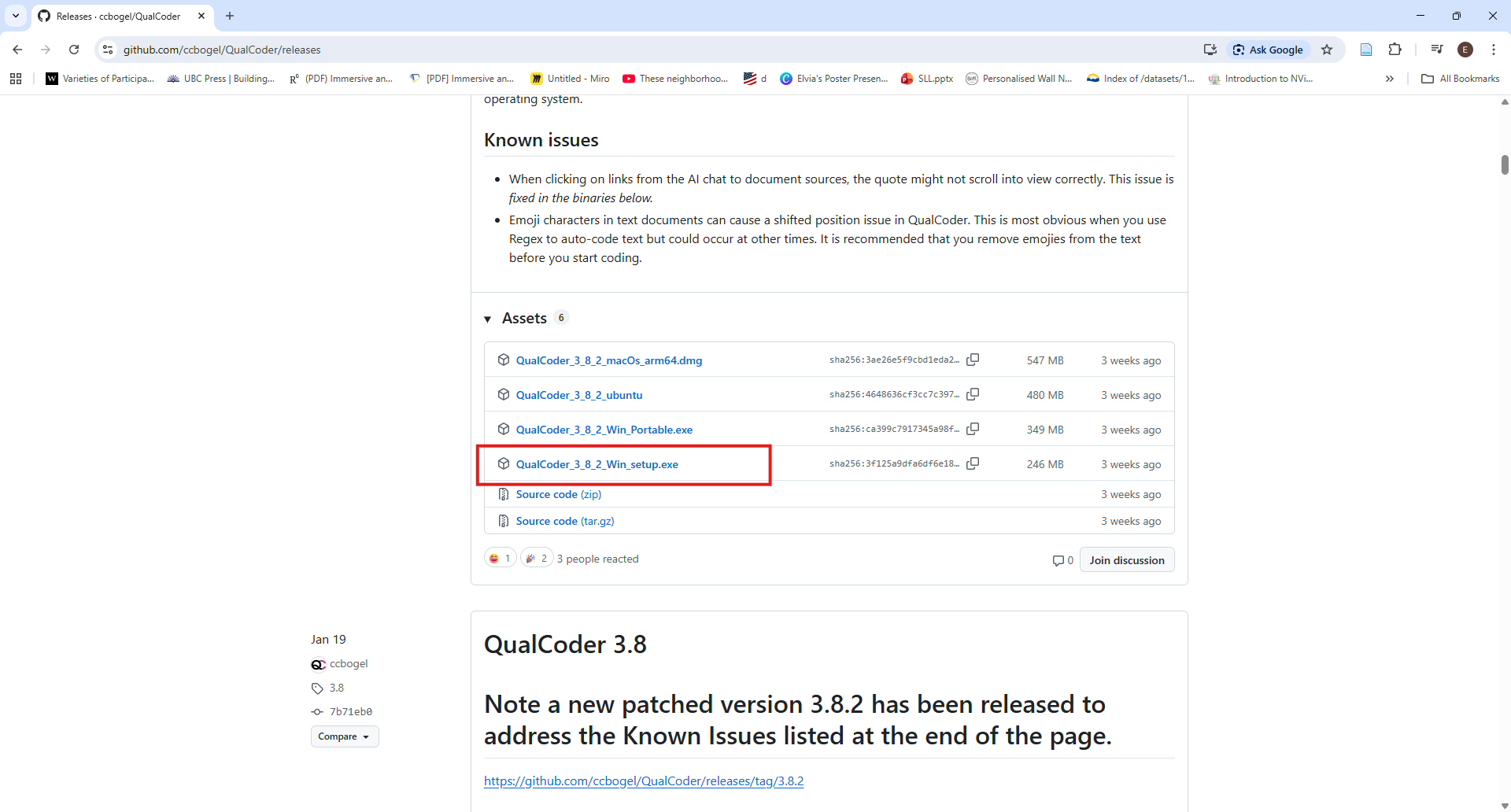Click the vertical page scrollbar thumb
Viewport: 1511px width, 812px height.
pyautogui.click(x=1505, y=164)
